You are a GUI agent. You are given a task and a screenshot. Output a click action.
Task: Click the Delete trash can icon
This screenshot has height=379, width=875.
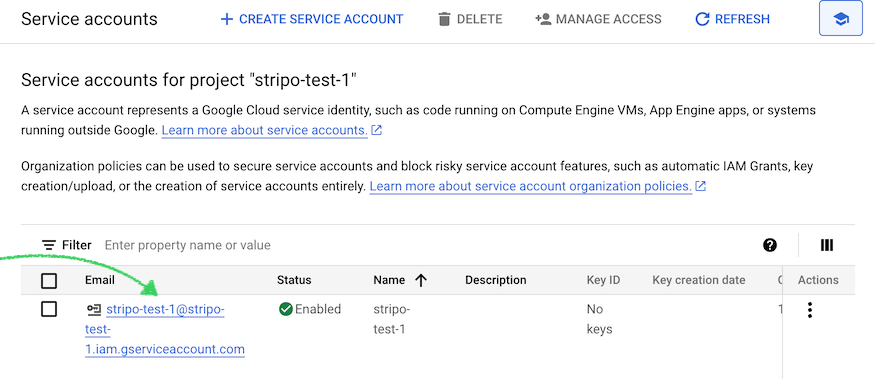(x=444, y=19)
